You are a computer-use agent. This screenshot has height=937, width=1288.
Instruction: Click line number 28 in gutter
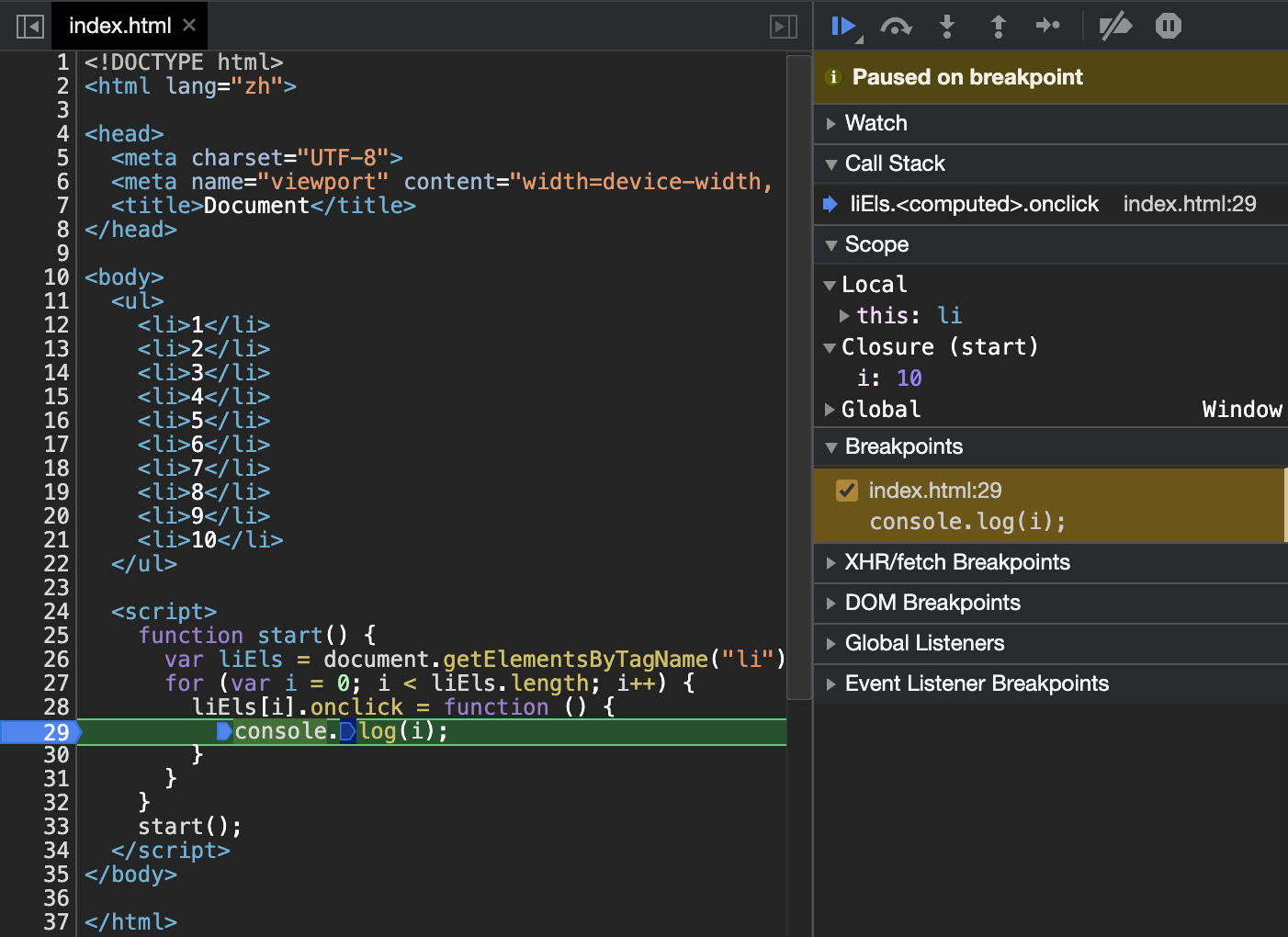(56, 707)
